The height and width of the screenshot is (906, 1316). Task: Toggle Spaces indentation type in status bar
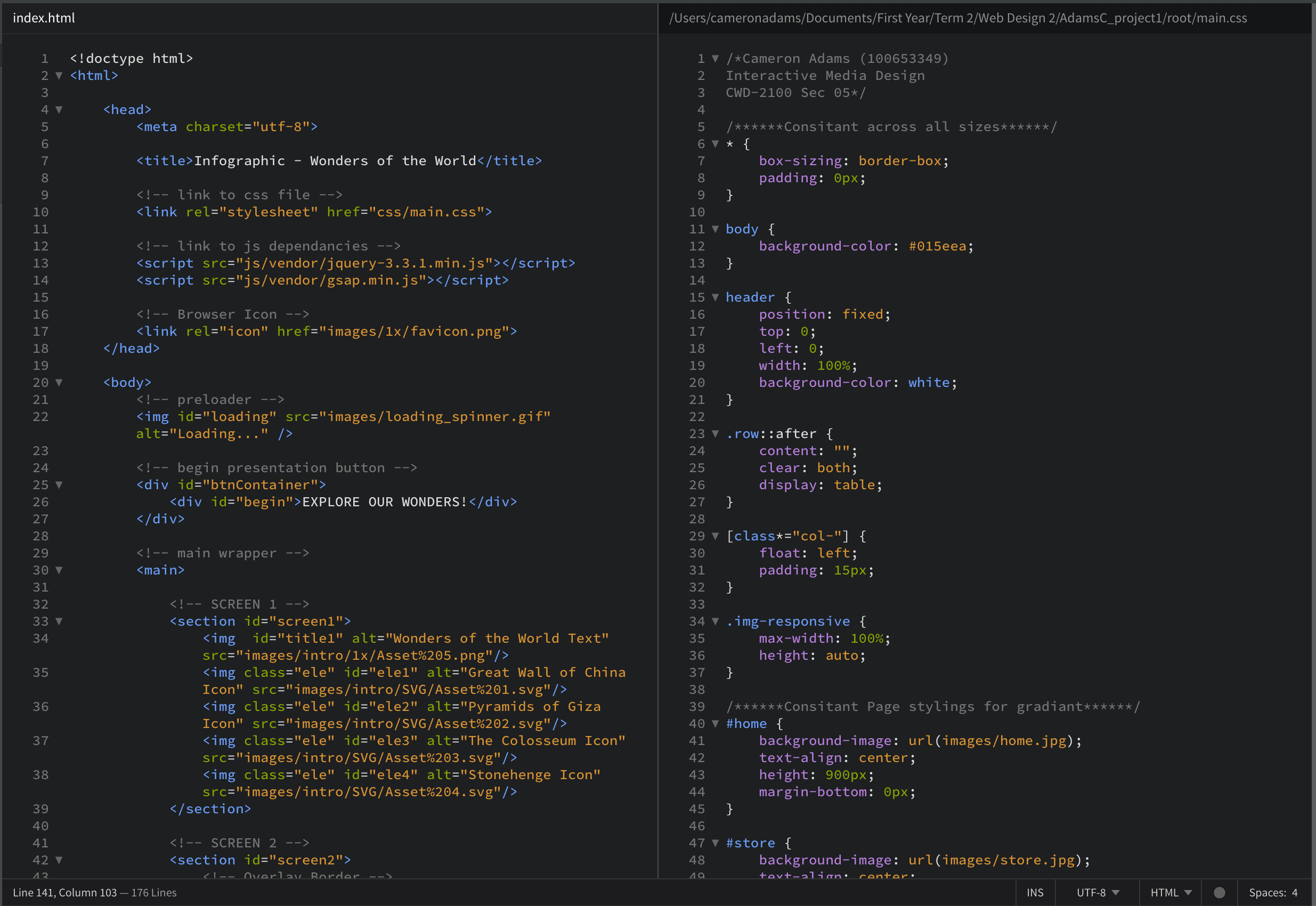click(x=1266, y=892)
